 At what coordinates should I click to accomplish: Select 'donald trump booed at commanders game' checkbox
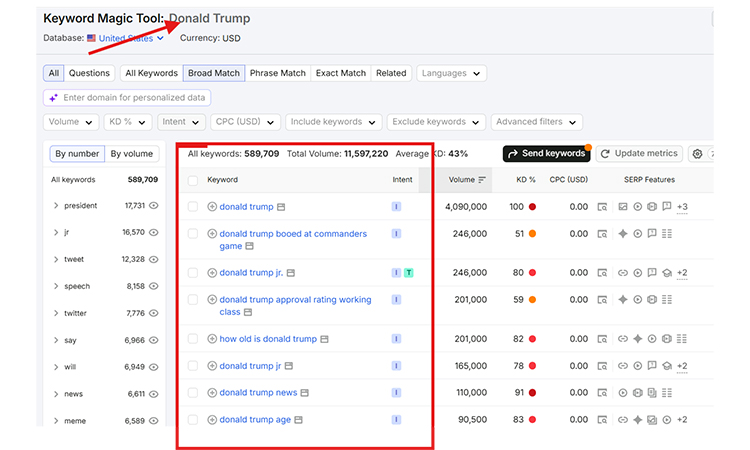193,233
